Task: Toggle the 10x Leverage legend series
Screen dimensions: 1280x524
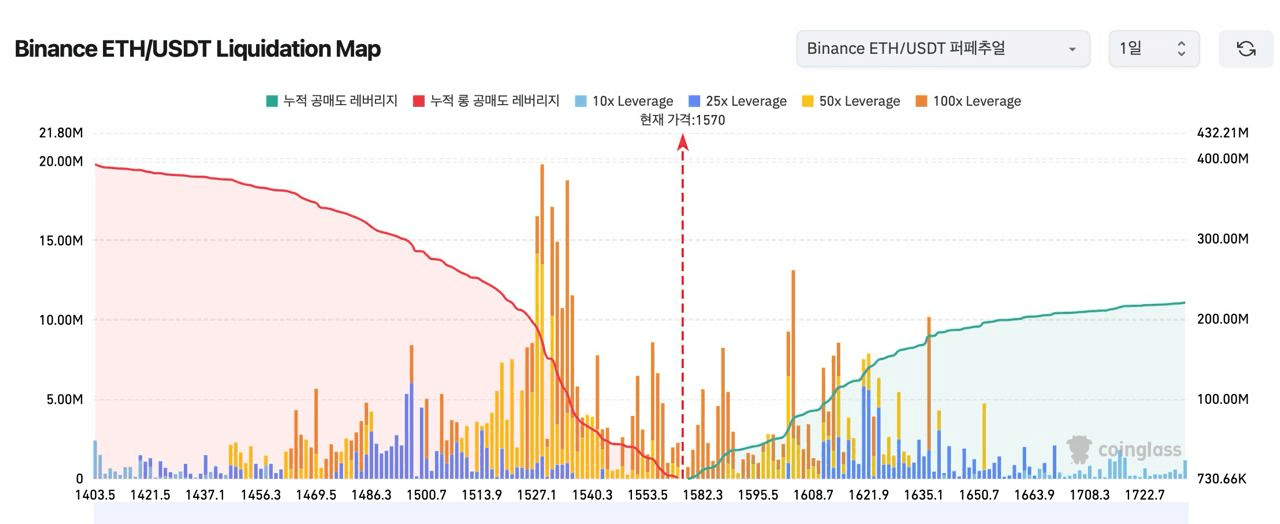Action: tap(624, 101)
